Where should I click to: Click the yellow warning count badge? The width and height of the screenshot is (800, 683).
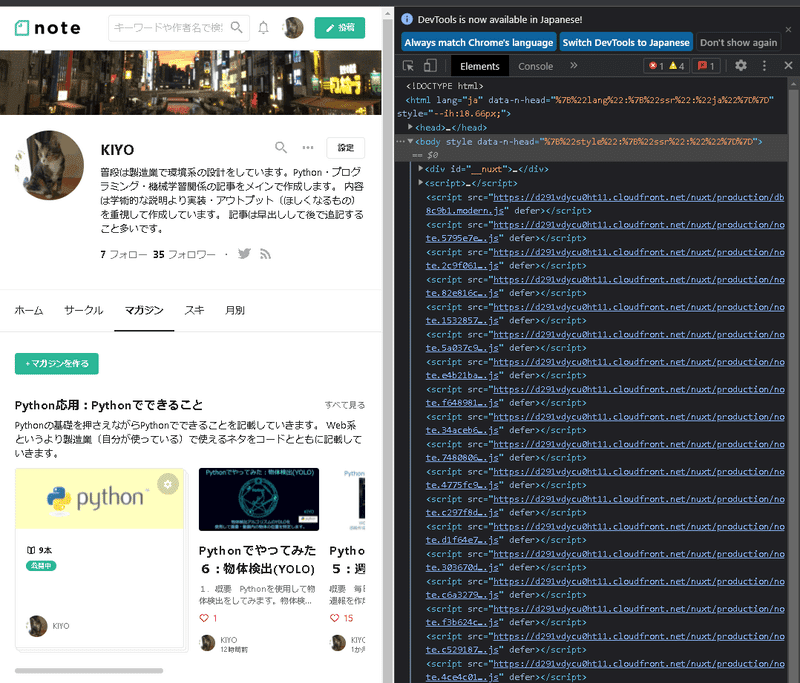point(677,66)
